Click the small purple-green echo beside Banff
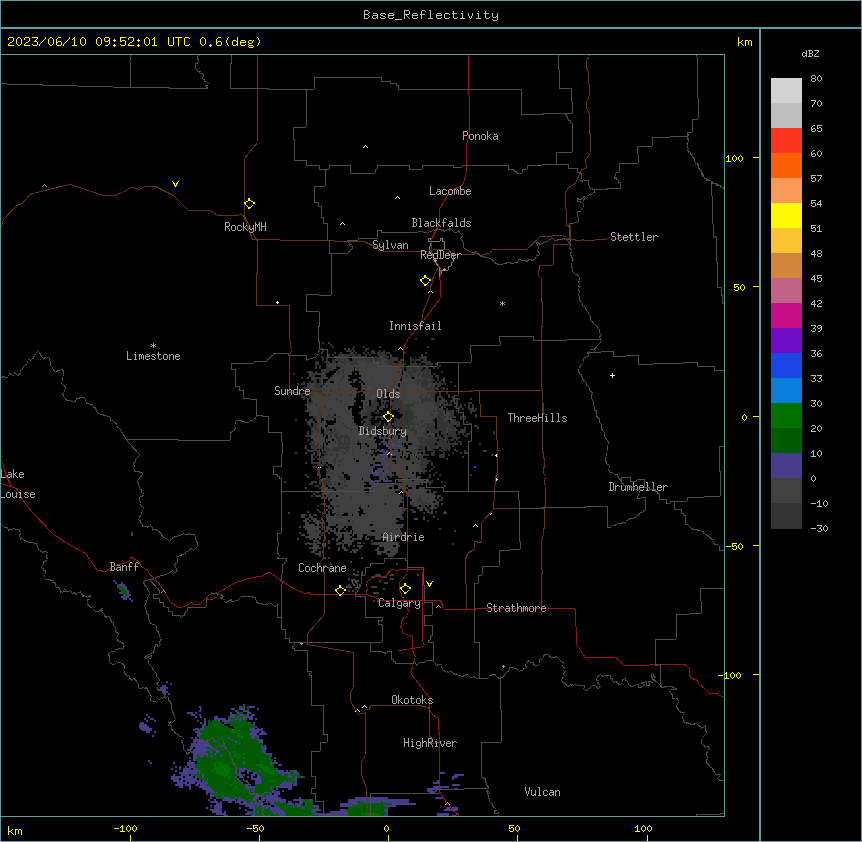Screen dimensions: 862x842 pos(124,591)
